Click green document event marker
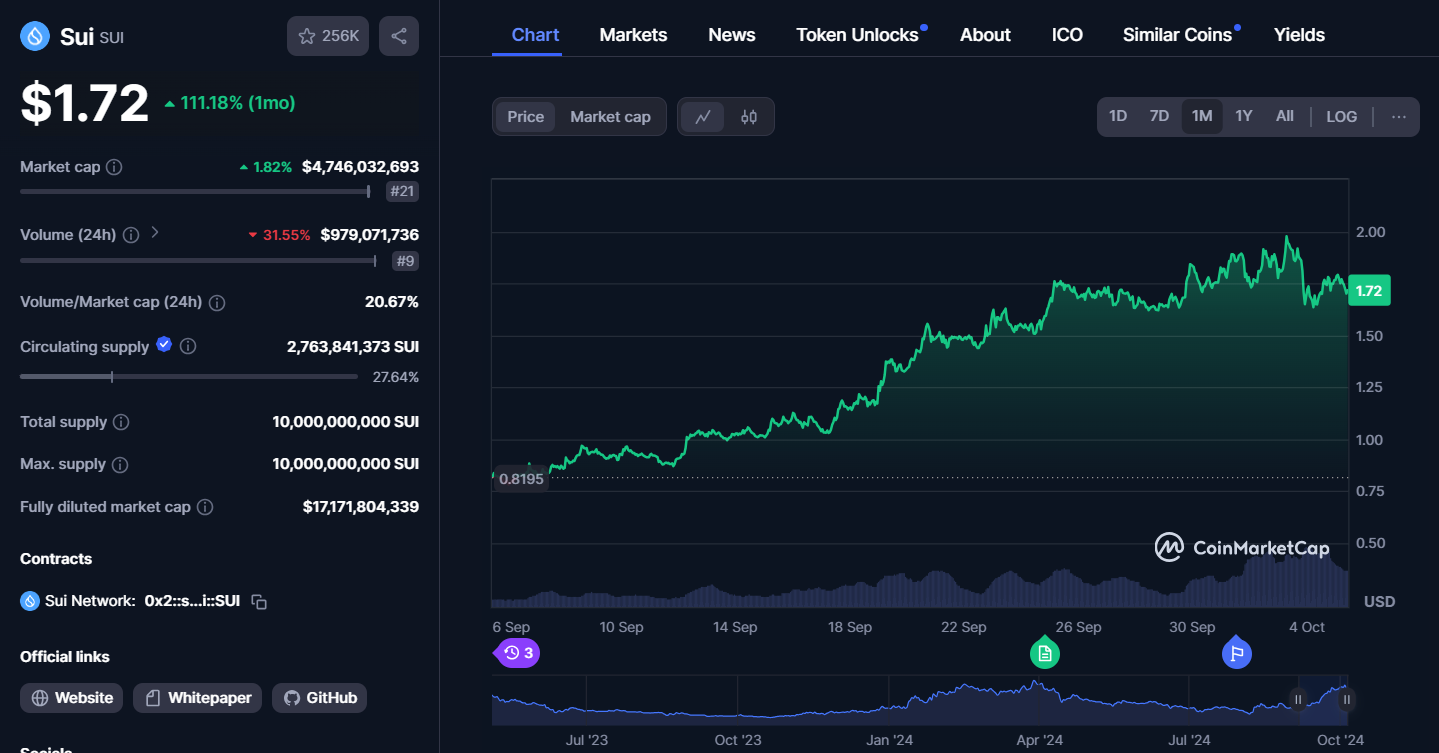This screenshot has width=1439, height=753. [x=1045, y=653]
